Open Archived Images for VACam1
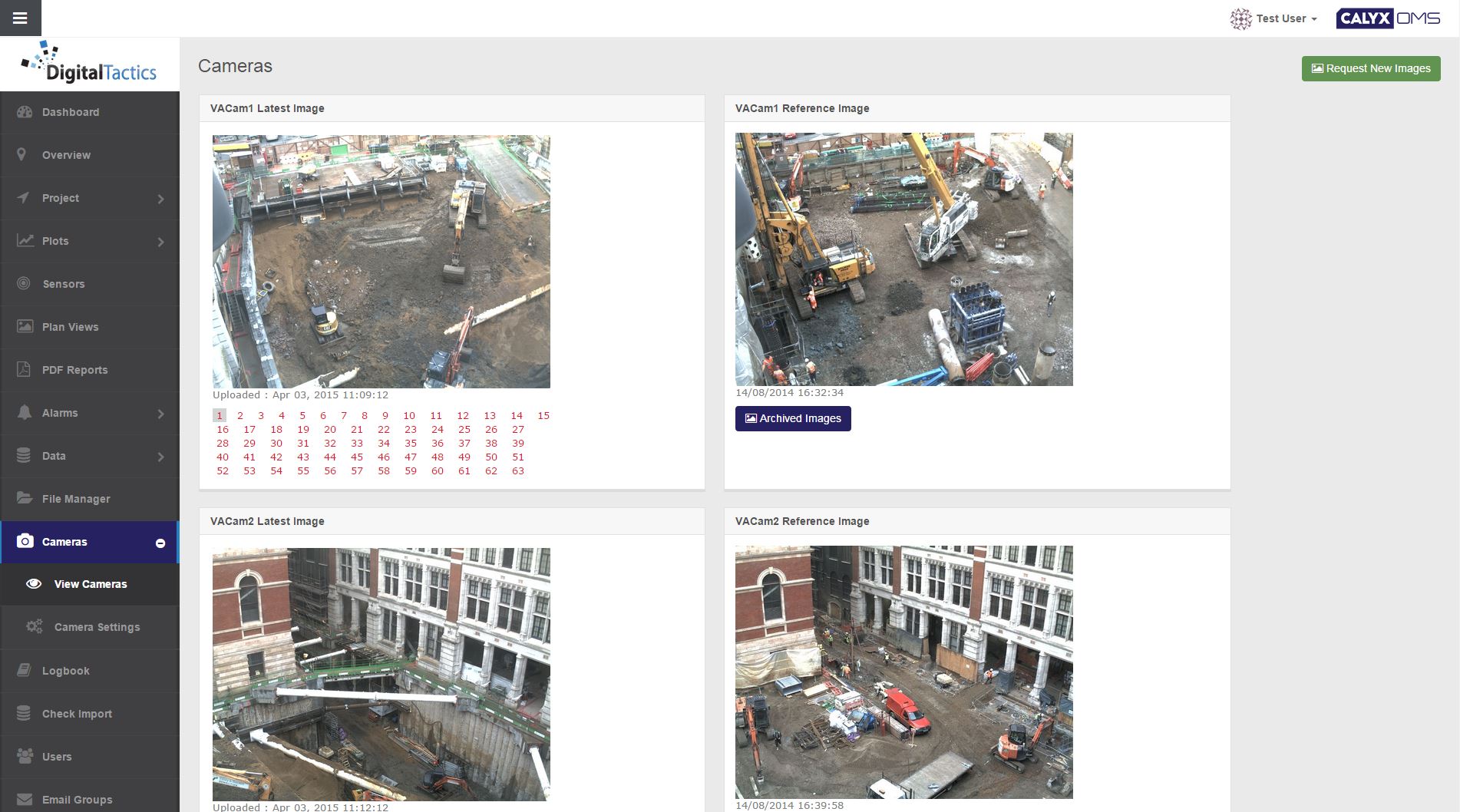Viewport: 1460px width, 812px height. [793, 418]
